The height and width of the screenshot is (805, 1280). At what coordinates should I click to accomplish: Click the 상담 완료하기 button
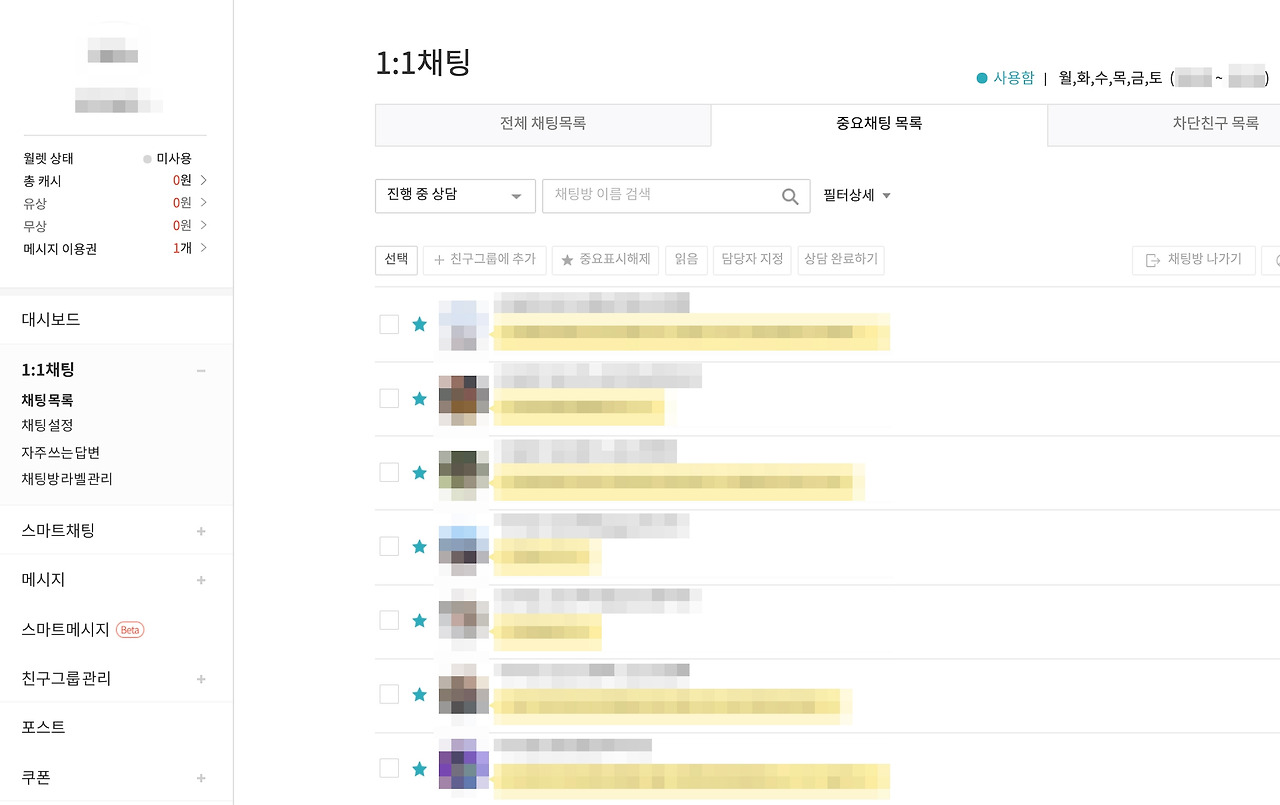(x=840, y=259)
